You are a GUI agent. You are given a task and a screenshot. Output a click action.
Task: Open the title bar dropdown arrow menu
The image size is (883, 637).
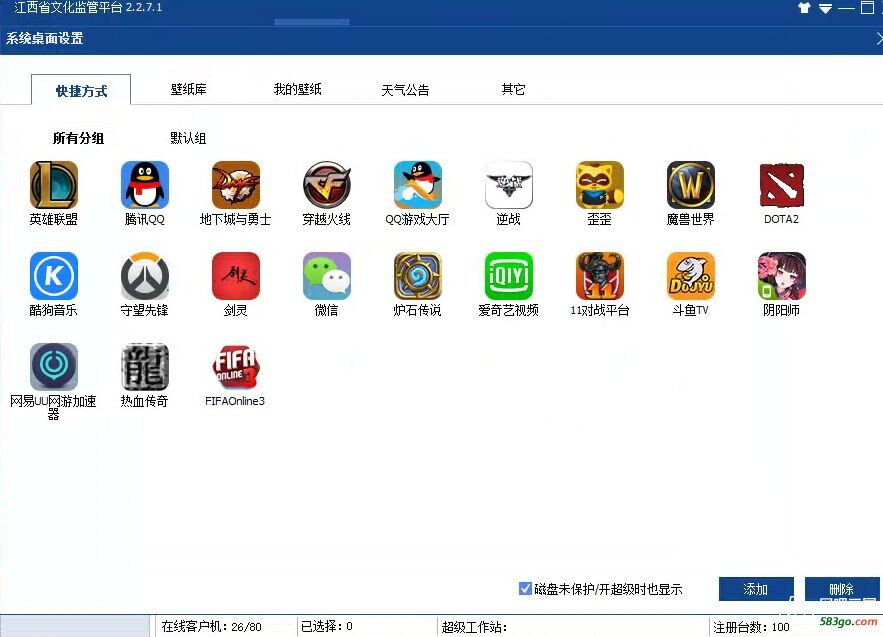826,8
